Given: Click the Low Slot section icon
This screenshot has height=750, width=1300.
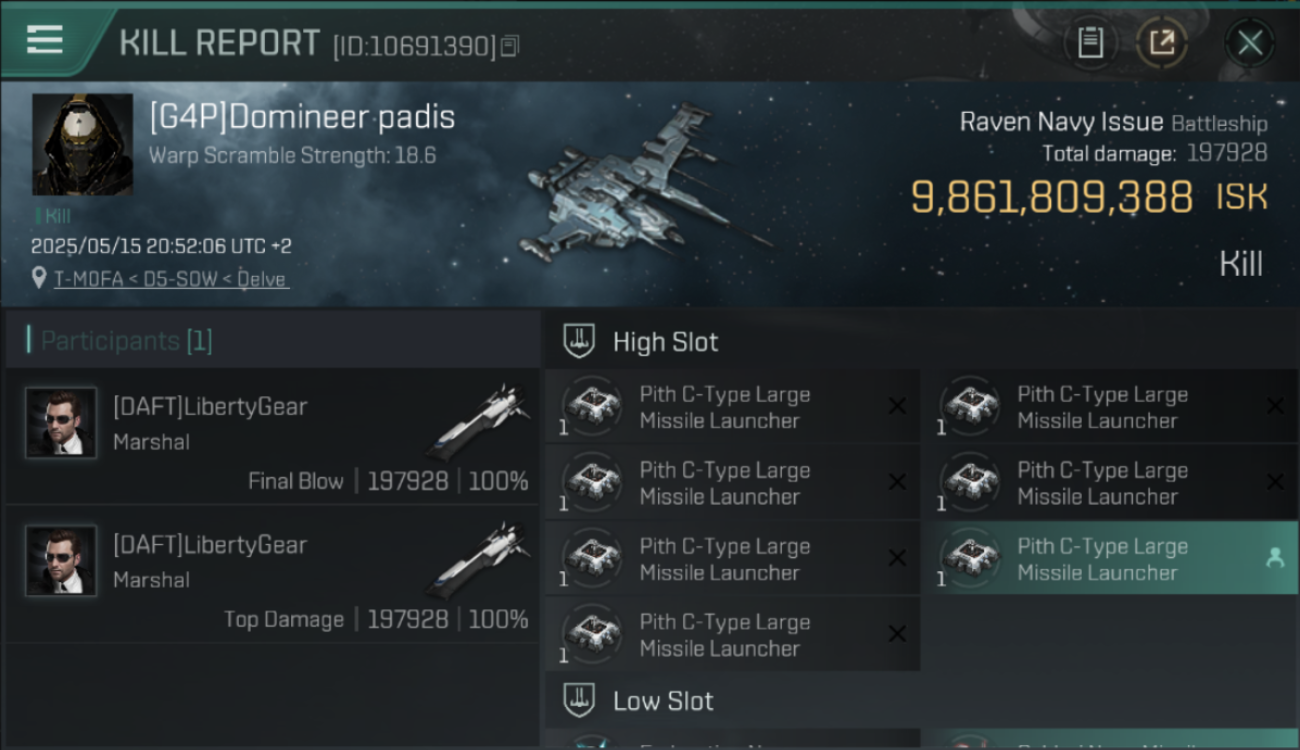Looking at the screenshot, I should (x=580, y=700).
